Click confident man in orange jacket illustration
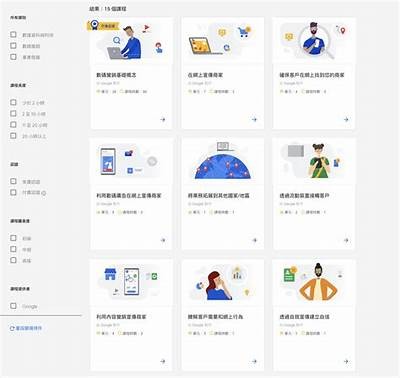The width and height of the screenshot is (400, 378). [314, 282]
